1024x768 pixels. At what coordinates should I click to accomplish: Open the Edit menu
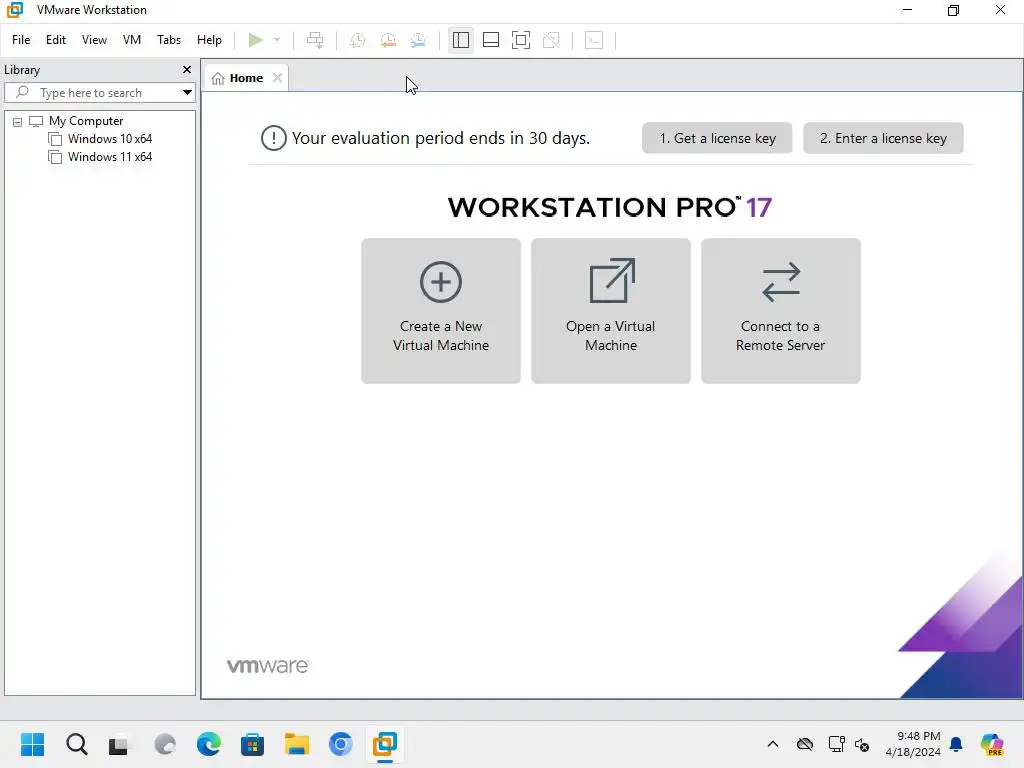[56, 40]
